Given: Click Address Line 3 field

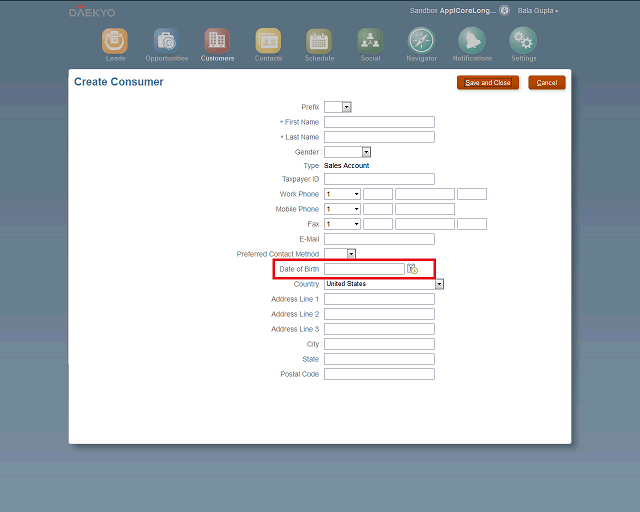Looking at the screenshot, I should coord(379,329).
